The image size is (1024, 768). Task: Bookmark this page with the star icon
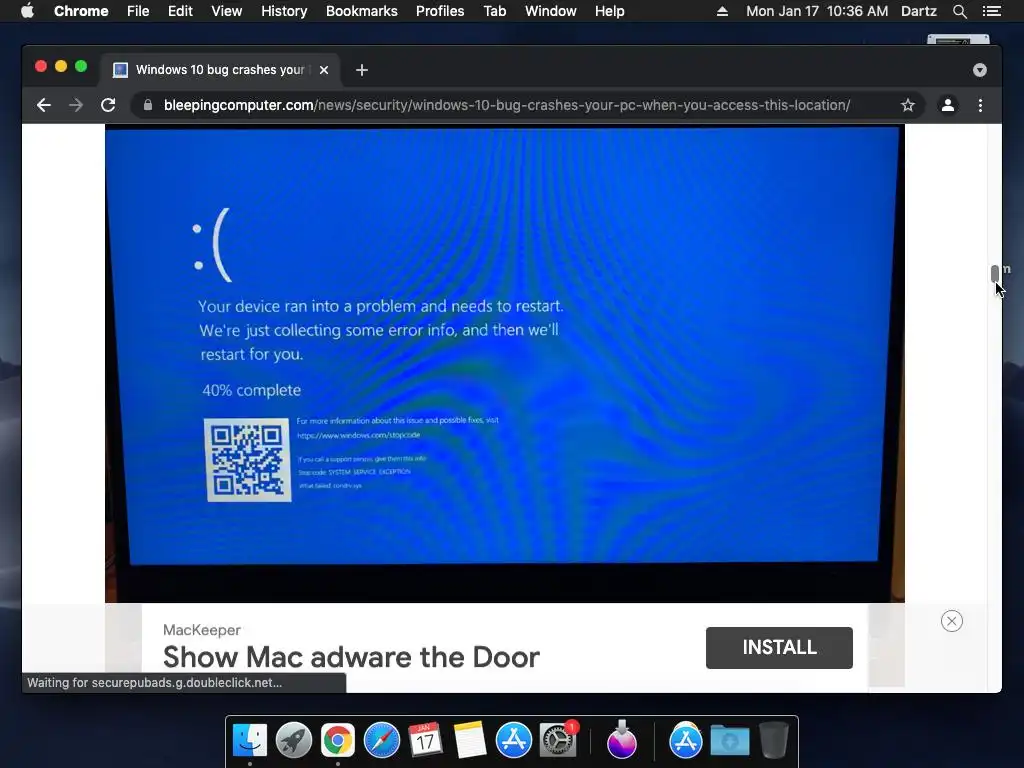tap(908, 105)
